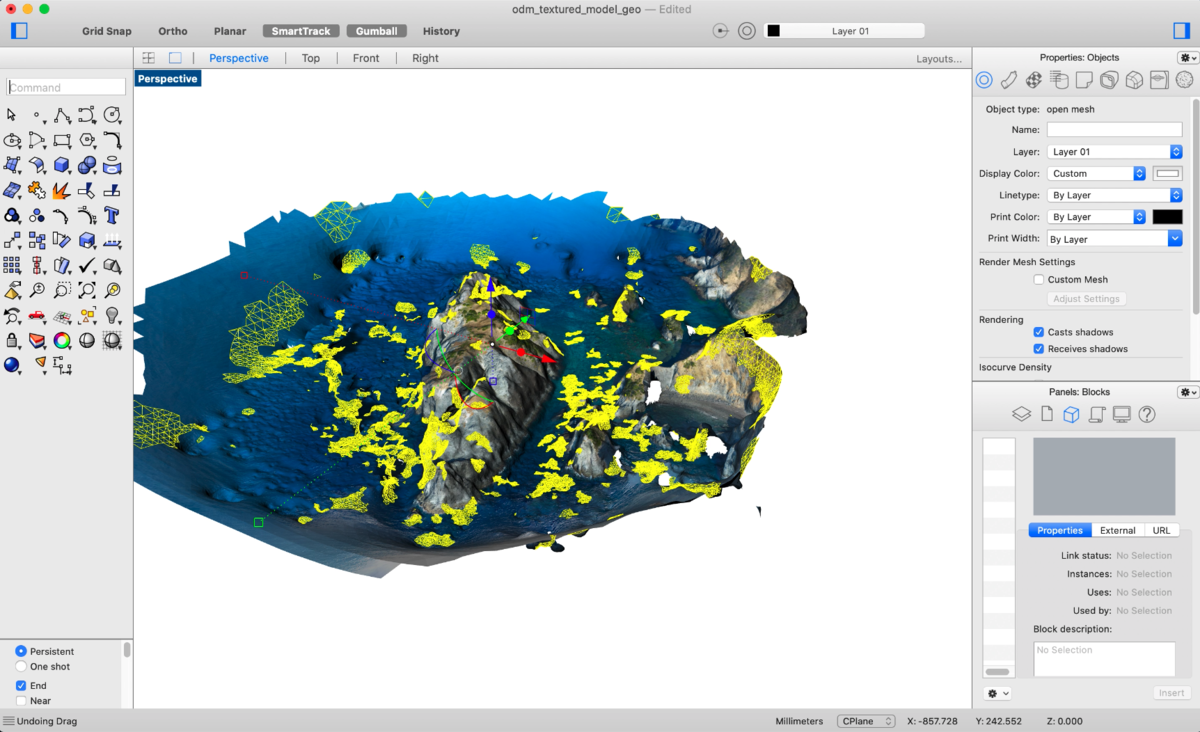This screenshot has width=1200, height=732.
Task: Select the Box solid tool
Action: [x=62, y=165]
